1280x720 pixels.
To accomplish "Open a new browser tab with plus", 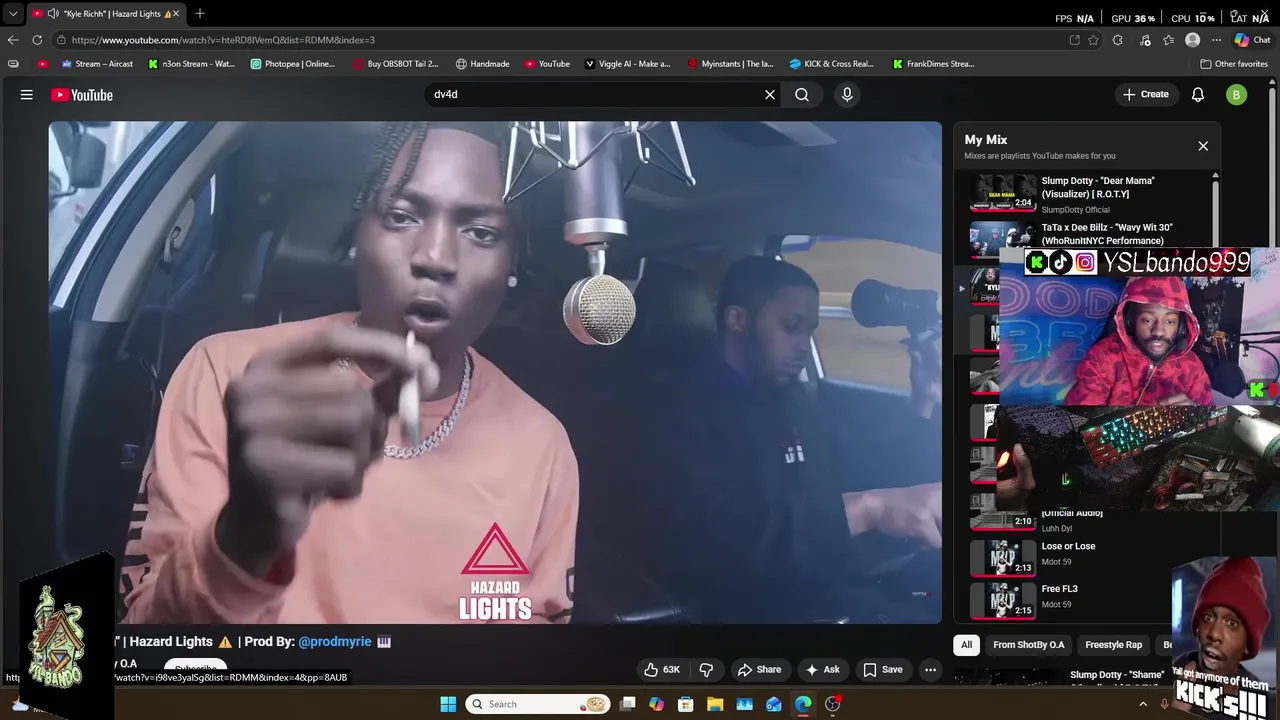I will pyautogui.click(x=200, y=13).
